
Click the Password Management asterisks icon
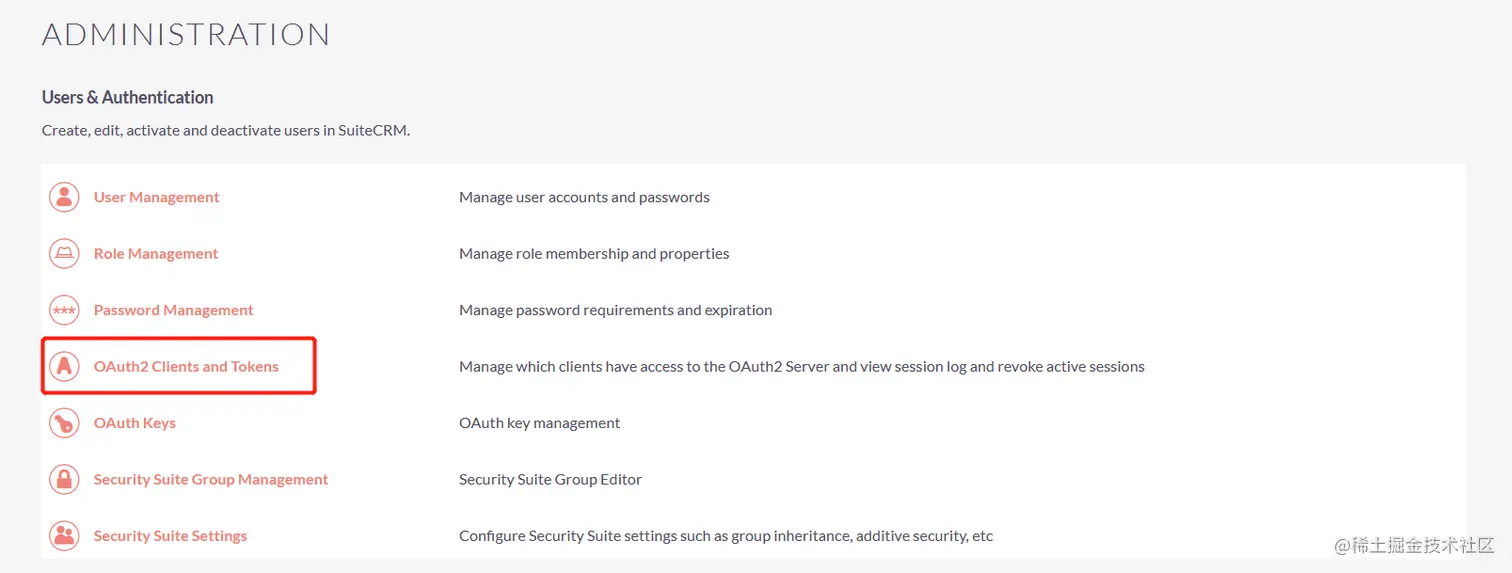click(64, 310)
